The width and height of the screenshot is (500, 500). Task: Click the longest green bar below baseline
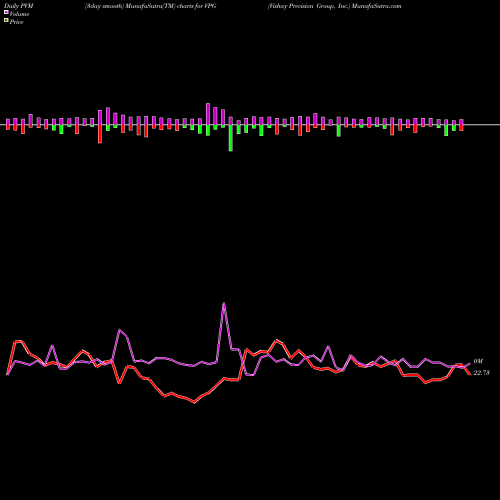click(x=231, y=138)
